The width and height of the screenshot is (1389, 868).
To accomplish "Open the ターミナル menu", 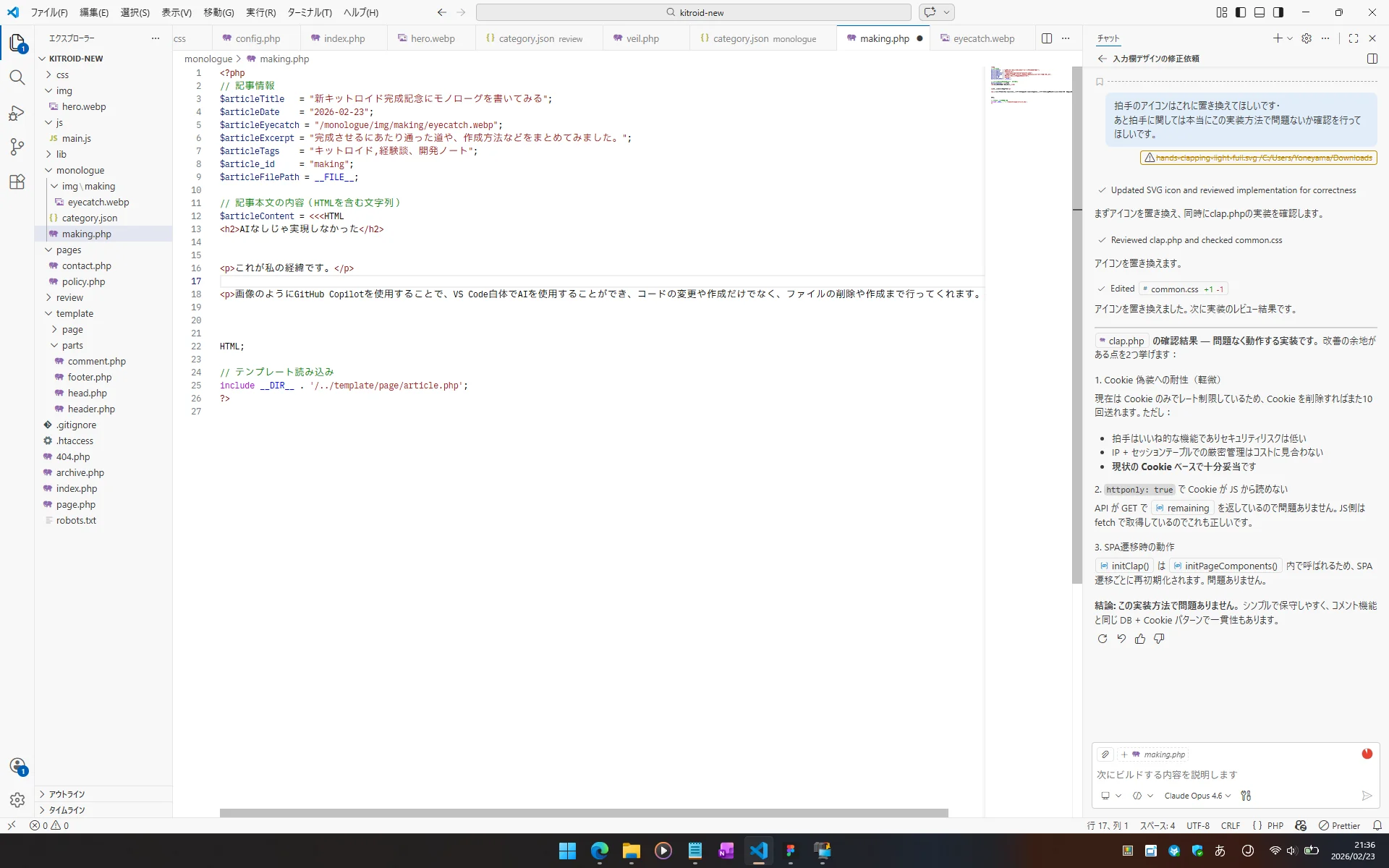I will [x=310, y=12].
